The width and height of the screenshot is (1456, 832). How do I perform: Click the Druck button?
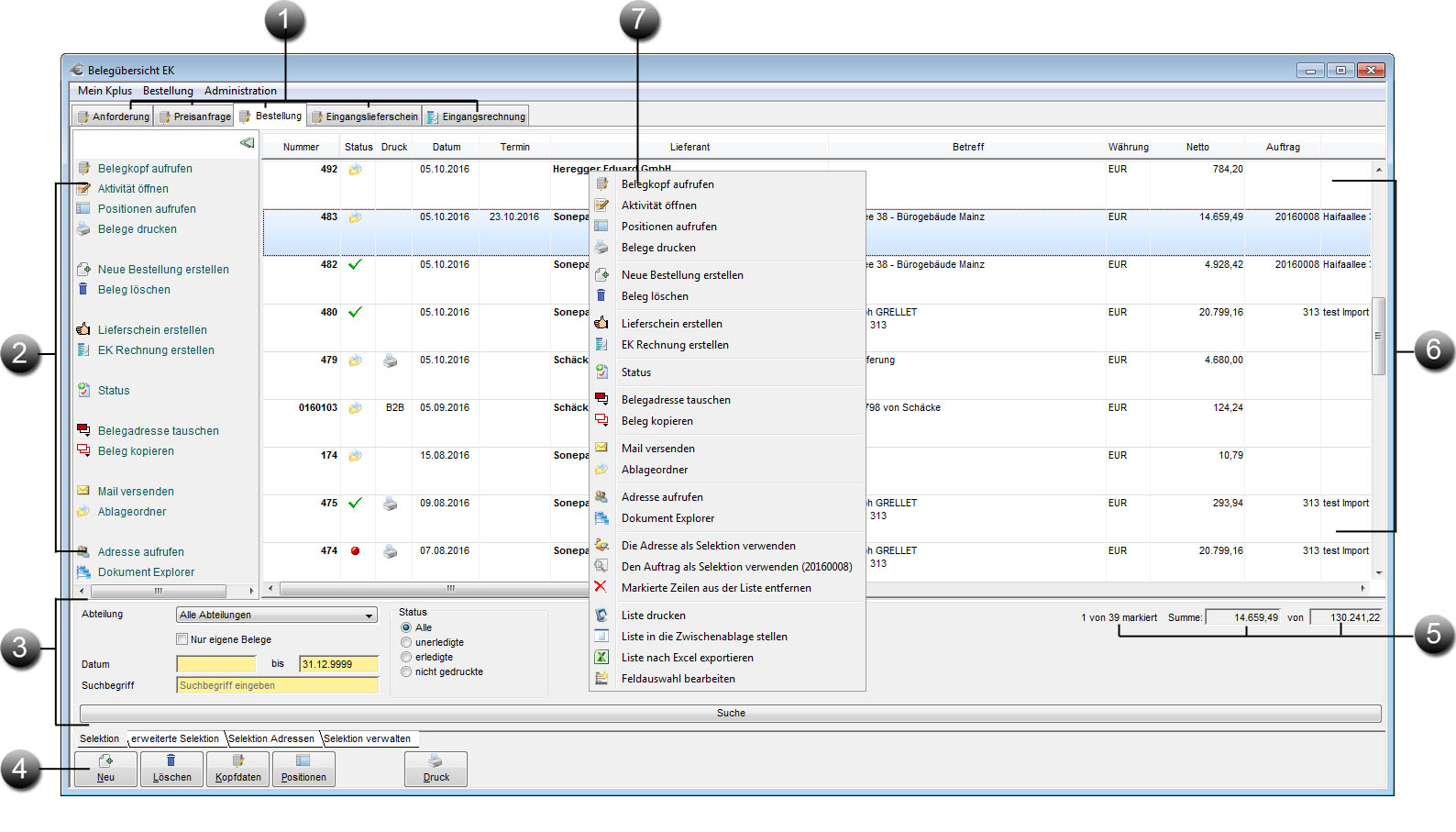click(436, 769)
